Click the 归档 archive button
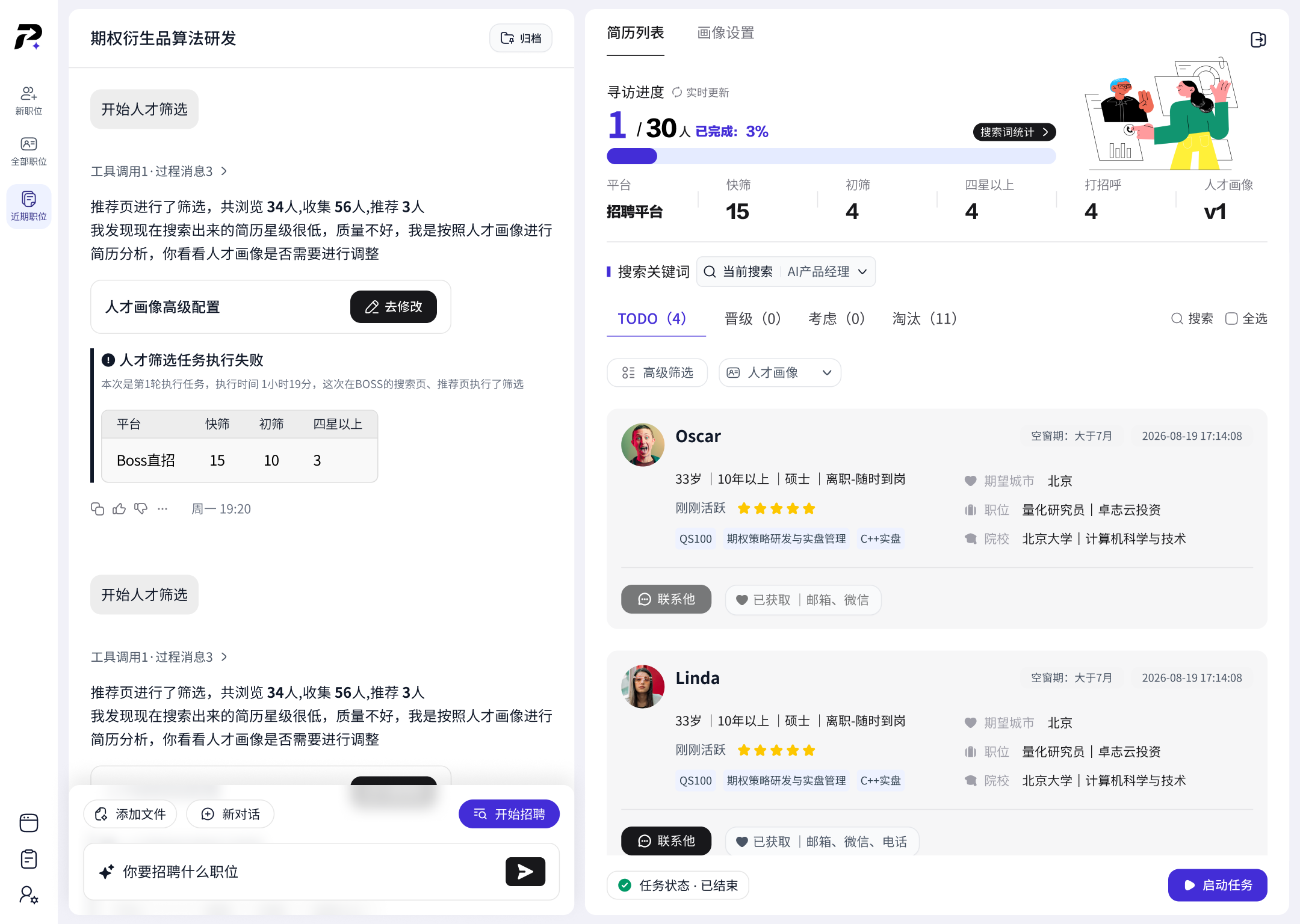This screenshot has width=1300, height=924. click(x=521, y=38)
